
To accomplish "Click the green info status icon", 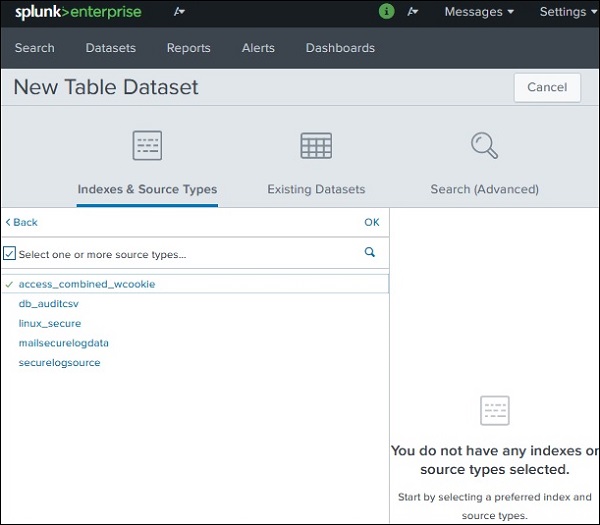I will click(x=387, y=12).
